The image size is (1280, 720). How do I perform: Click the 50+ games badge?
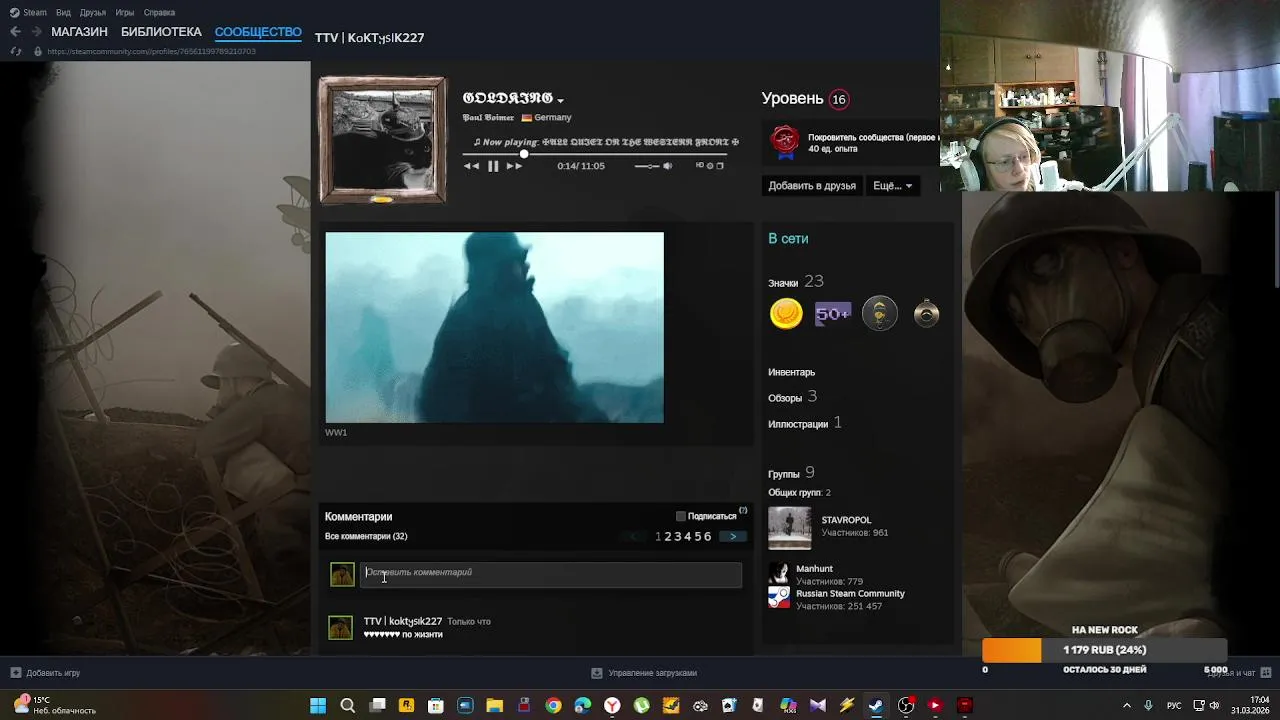tap(832, 314)
